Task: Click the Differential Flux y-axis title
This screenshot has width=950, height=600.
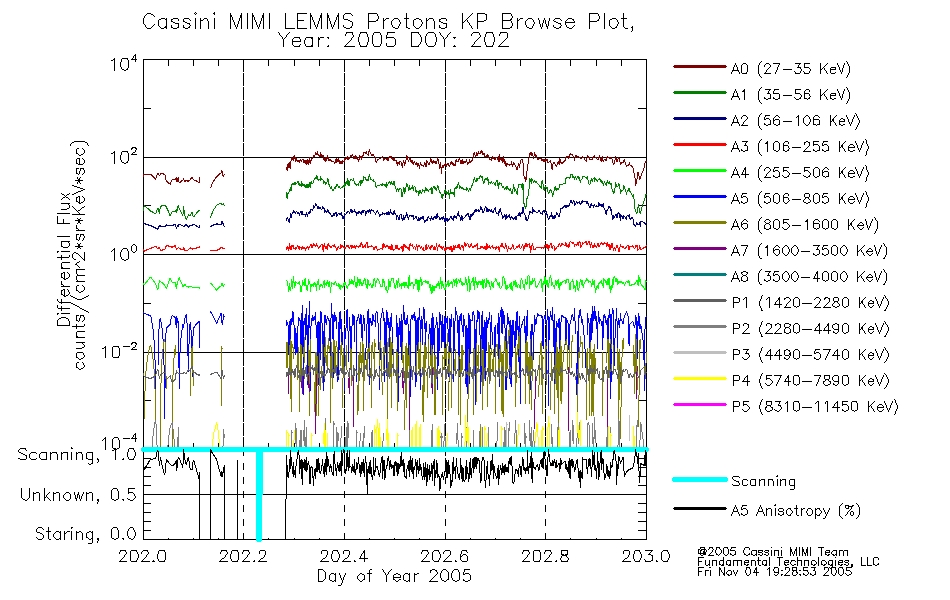Action: coord(64,260)
